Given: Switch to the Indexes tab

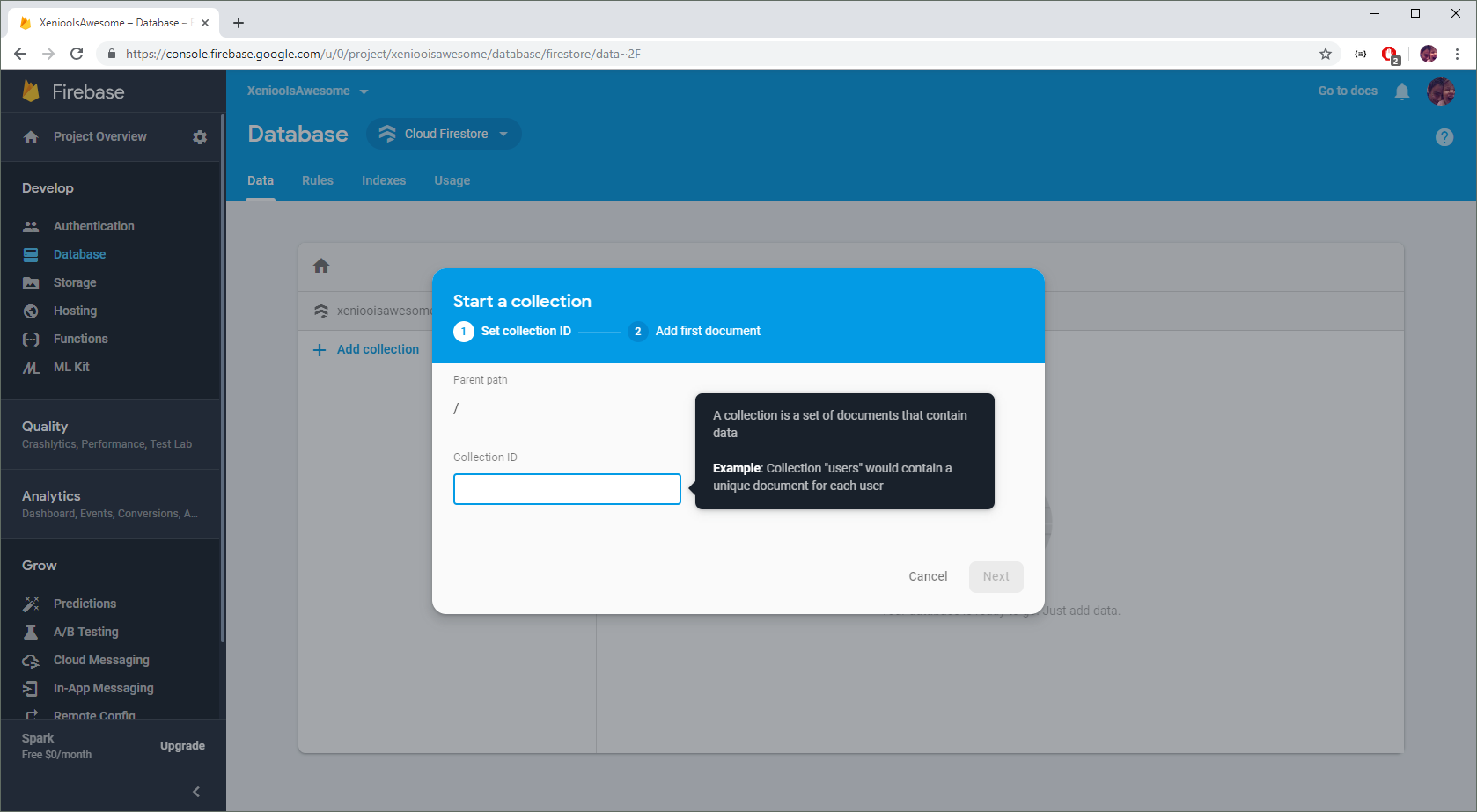Looking at the screenshot, I should pos(384,180).
